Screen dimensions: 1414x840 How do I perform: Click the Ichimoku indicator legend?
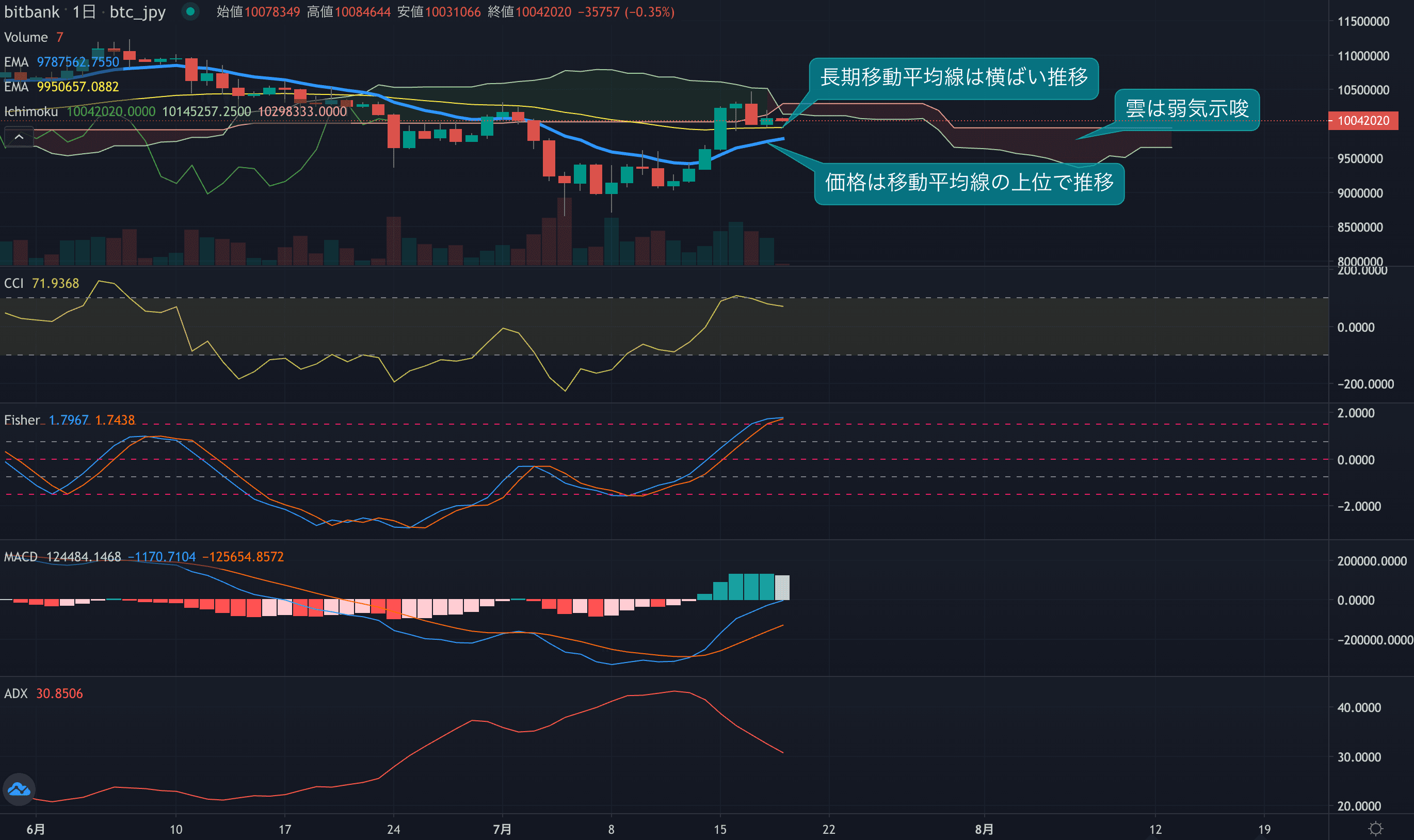31,111
